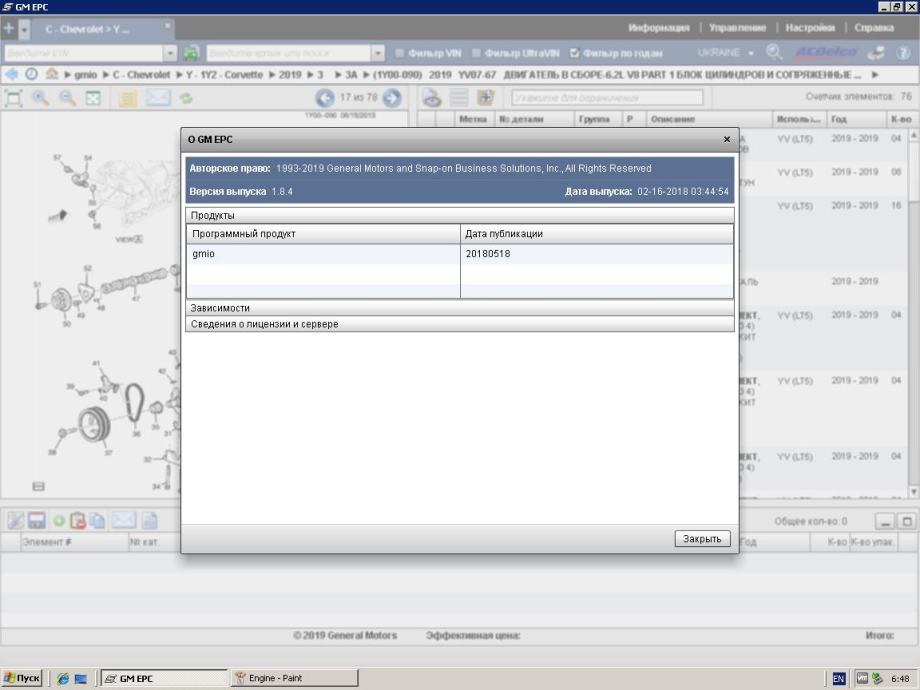Open the Пуск start menu
This screenshot has width=920, height=690.
click(x=22, y=678)
